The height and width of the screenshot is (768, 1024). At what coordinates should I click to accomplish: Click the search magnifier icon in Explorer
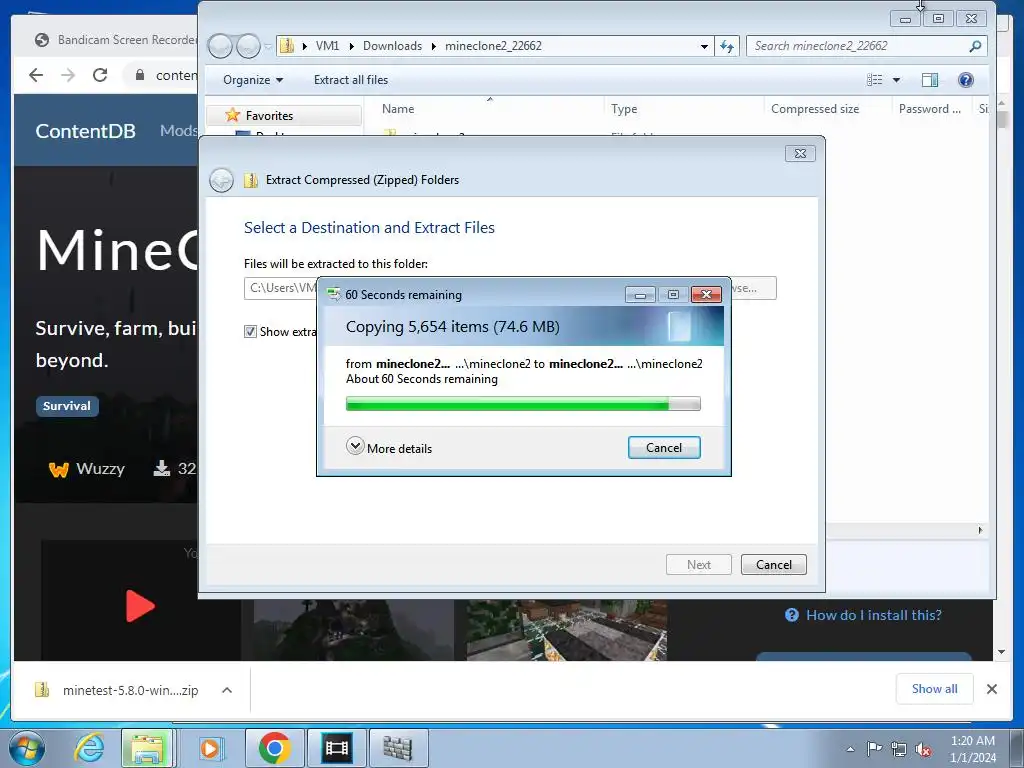click(x=974, y=46)
